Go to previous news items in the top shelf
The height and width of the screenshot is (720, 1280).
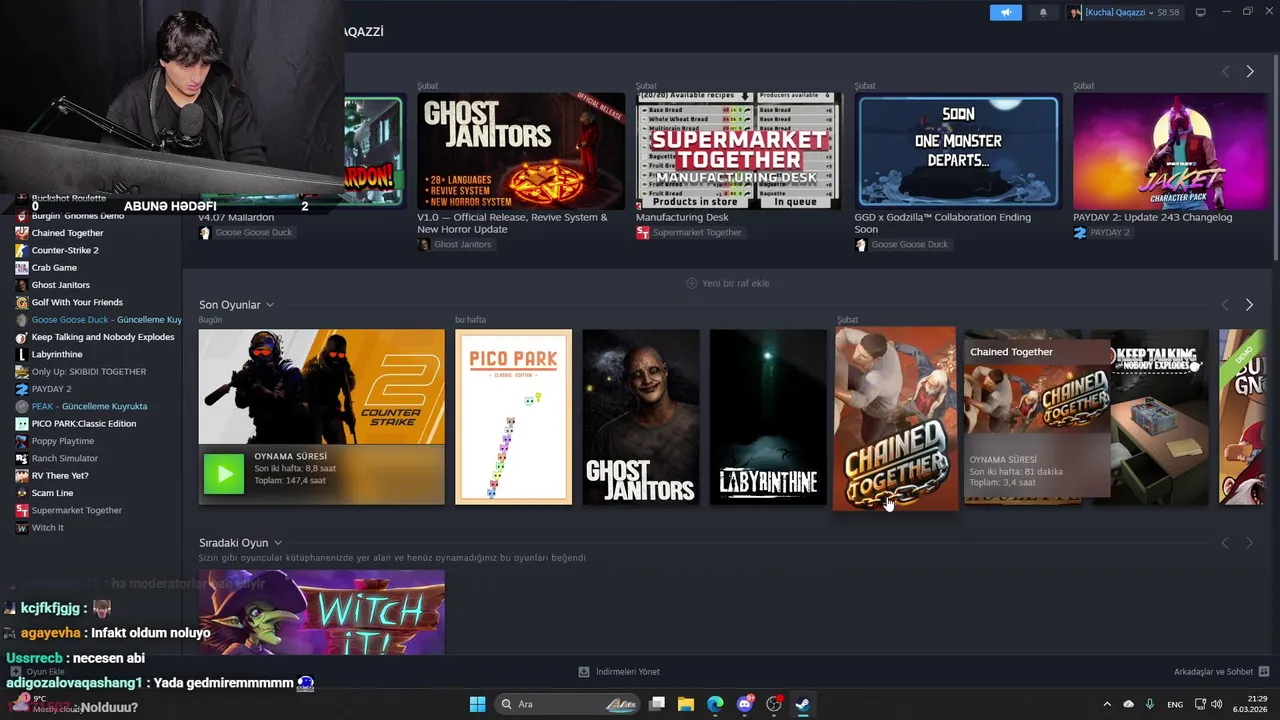pyautogui.click(x=1225, y=71)
